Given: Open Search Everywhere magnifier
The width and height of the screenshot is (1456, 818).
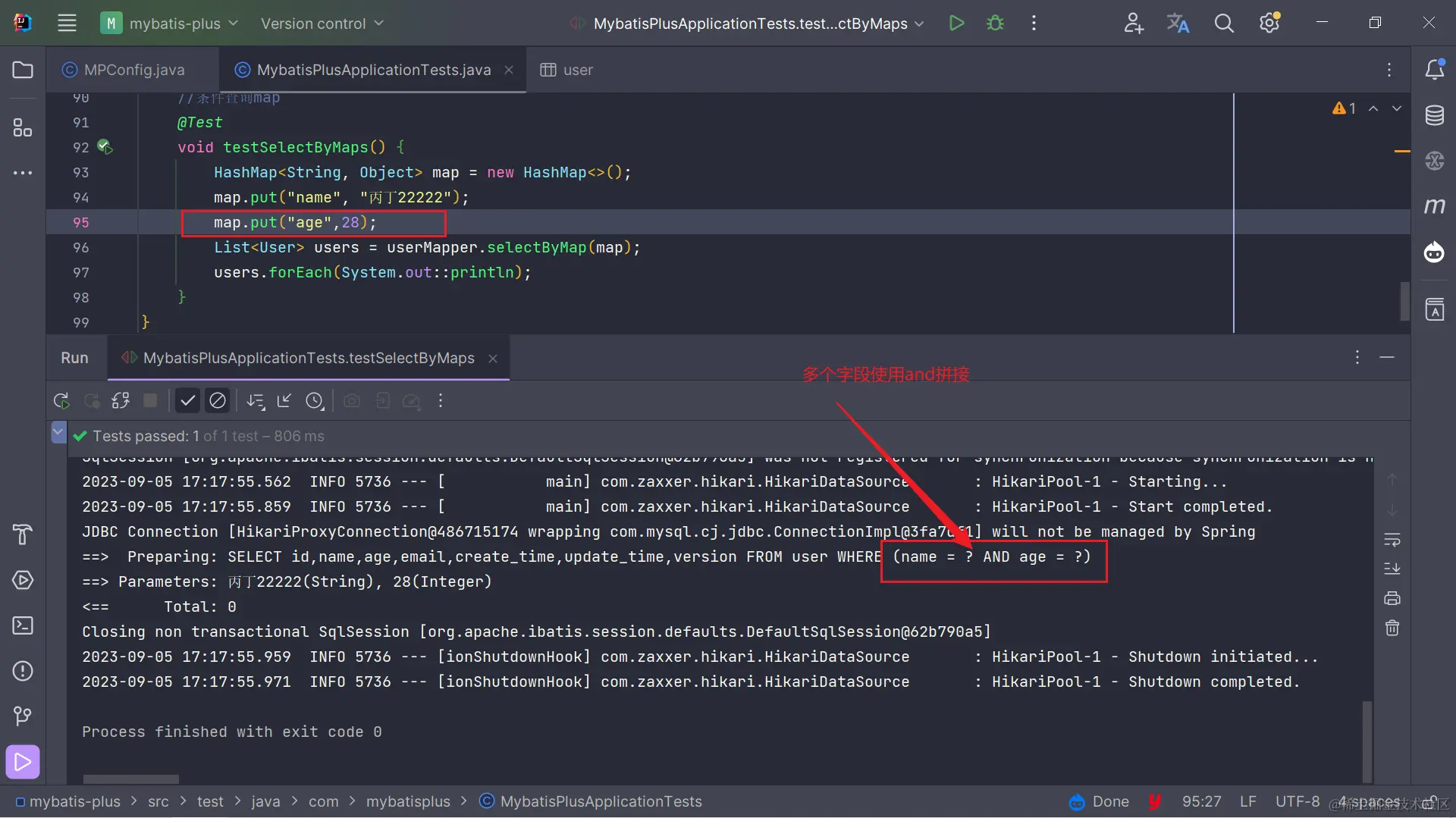Looking at the screenshot, I should coord(1224,23).
